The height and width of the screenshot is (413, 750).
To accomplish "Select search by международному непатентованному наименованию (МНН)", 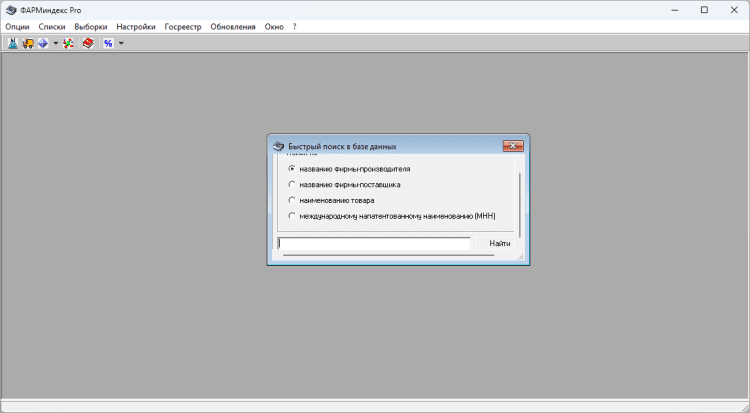I will pyautogui.click(x=392, y=216).
